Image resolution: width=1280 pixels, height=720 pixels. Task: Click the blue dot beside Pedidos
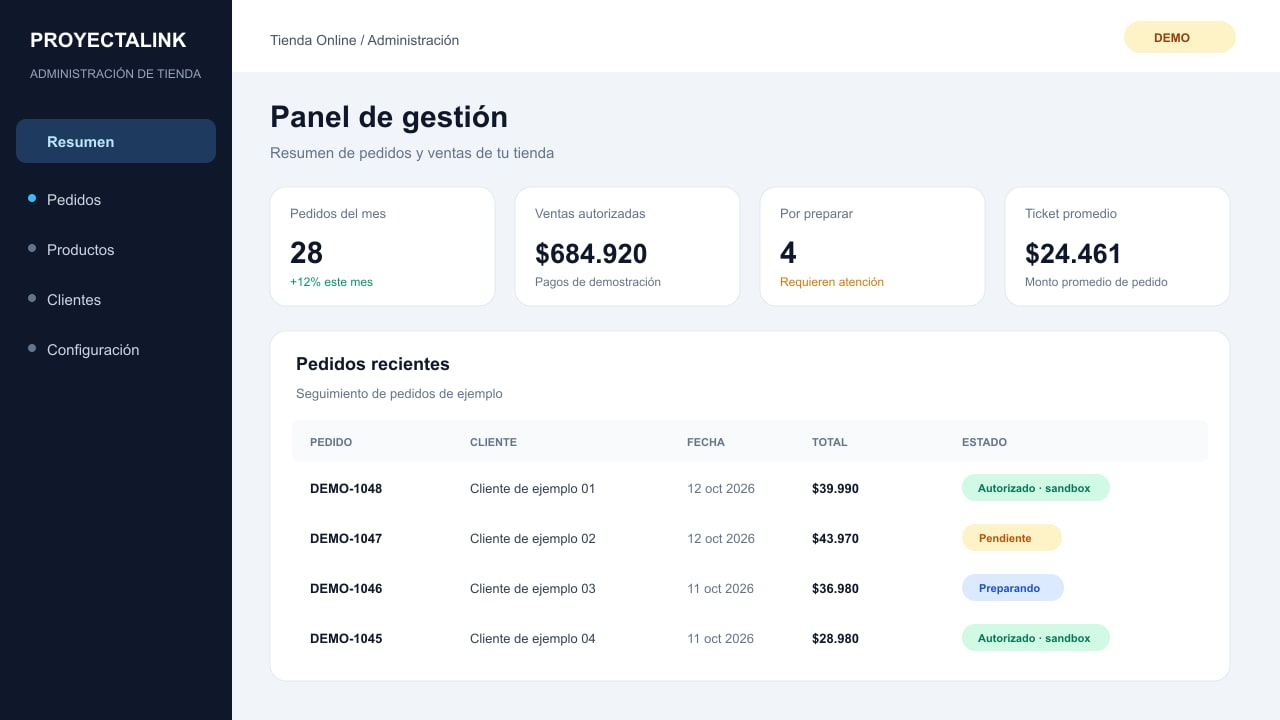coord(32,199)
